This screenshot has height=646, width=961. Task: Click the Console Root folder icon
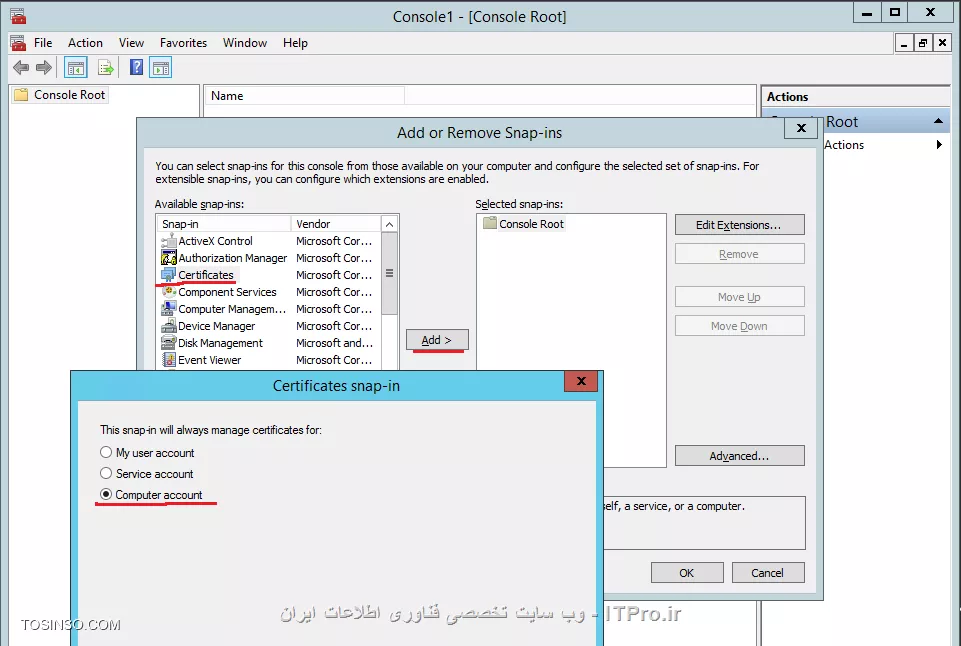[x=21, y=94]
